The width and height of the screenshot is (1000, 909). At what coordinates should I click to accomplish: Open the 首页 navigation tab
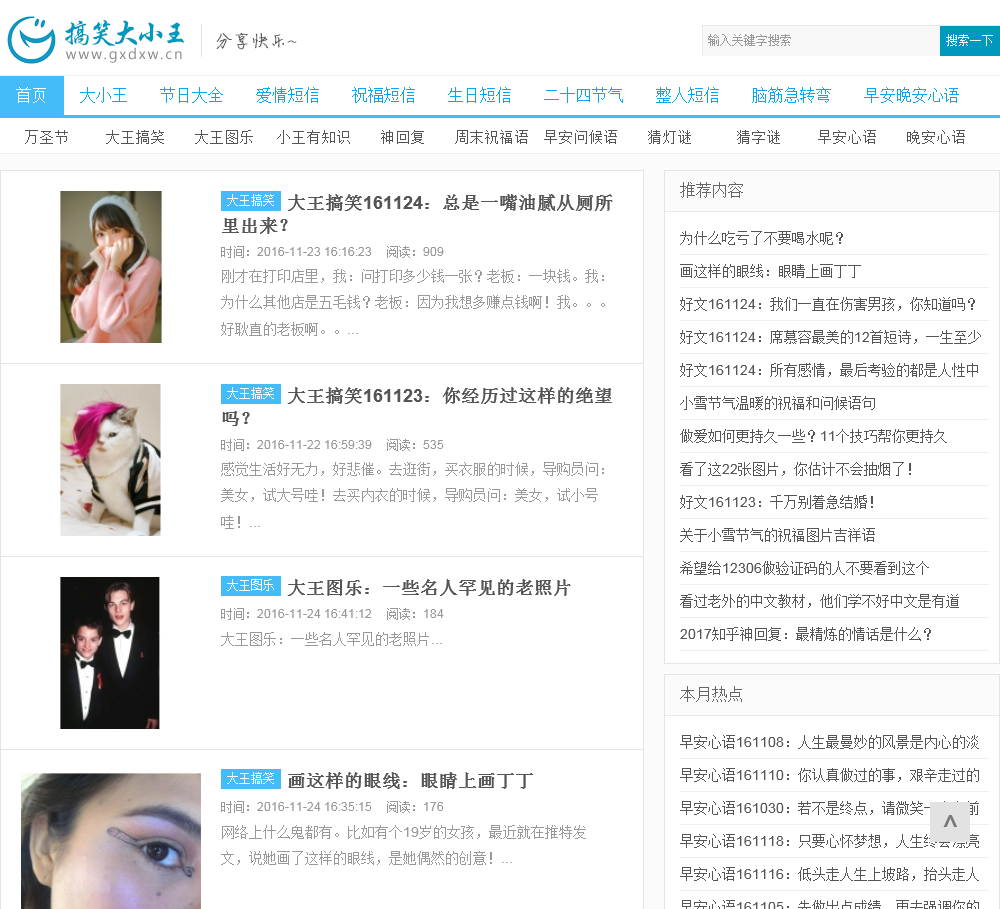pos(31,96)
